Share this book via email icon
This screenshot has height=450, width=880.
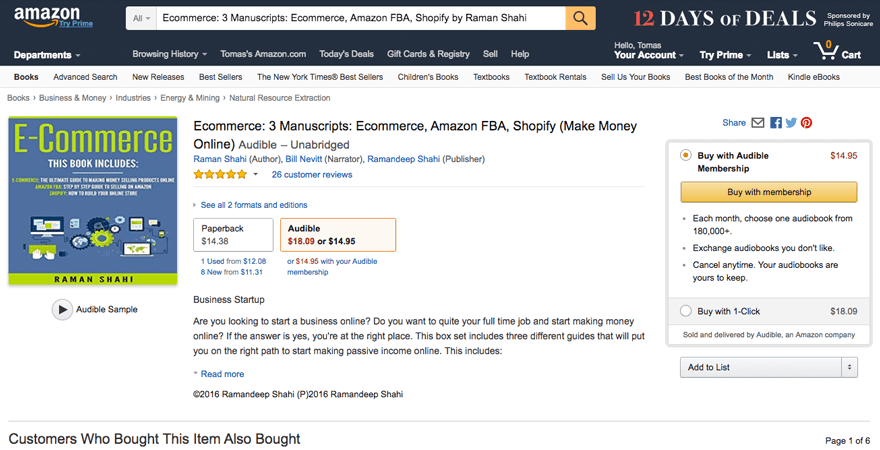(x=758, y=123)
